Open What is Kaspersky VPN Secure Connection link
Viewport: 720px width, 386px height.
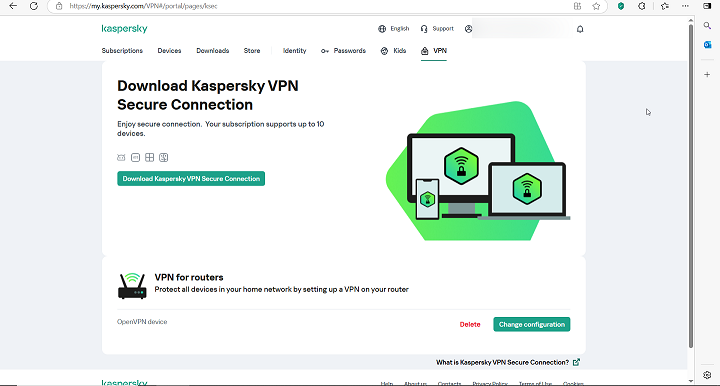[x=507, y=362]
